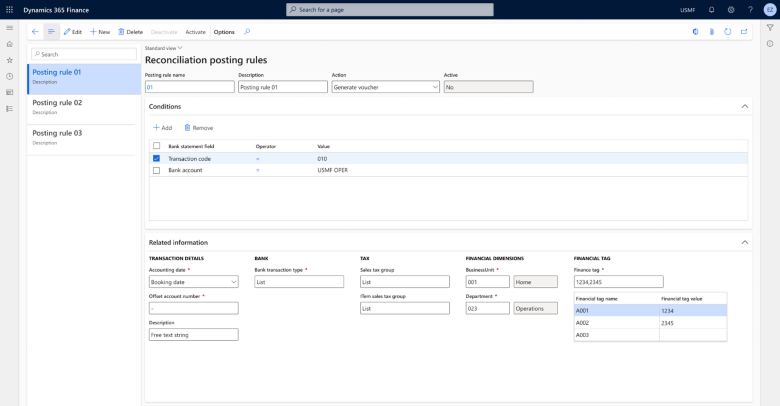Click Add in the Conditions section
Viewport: 780px width, 406px height.
click(162, 128)
